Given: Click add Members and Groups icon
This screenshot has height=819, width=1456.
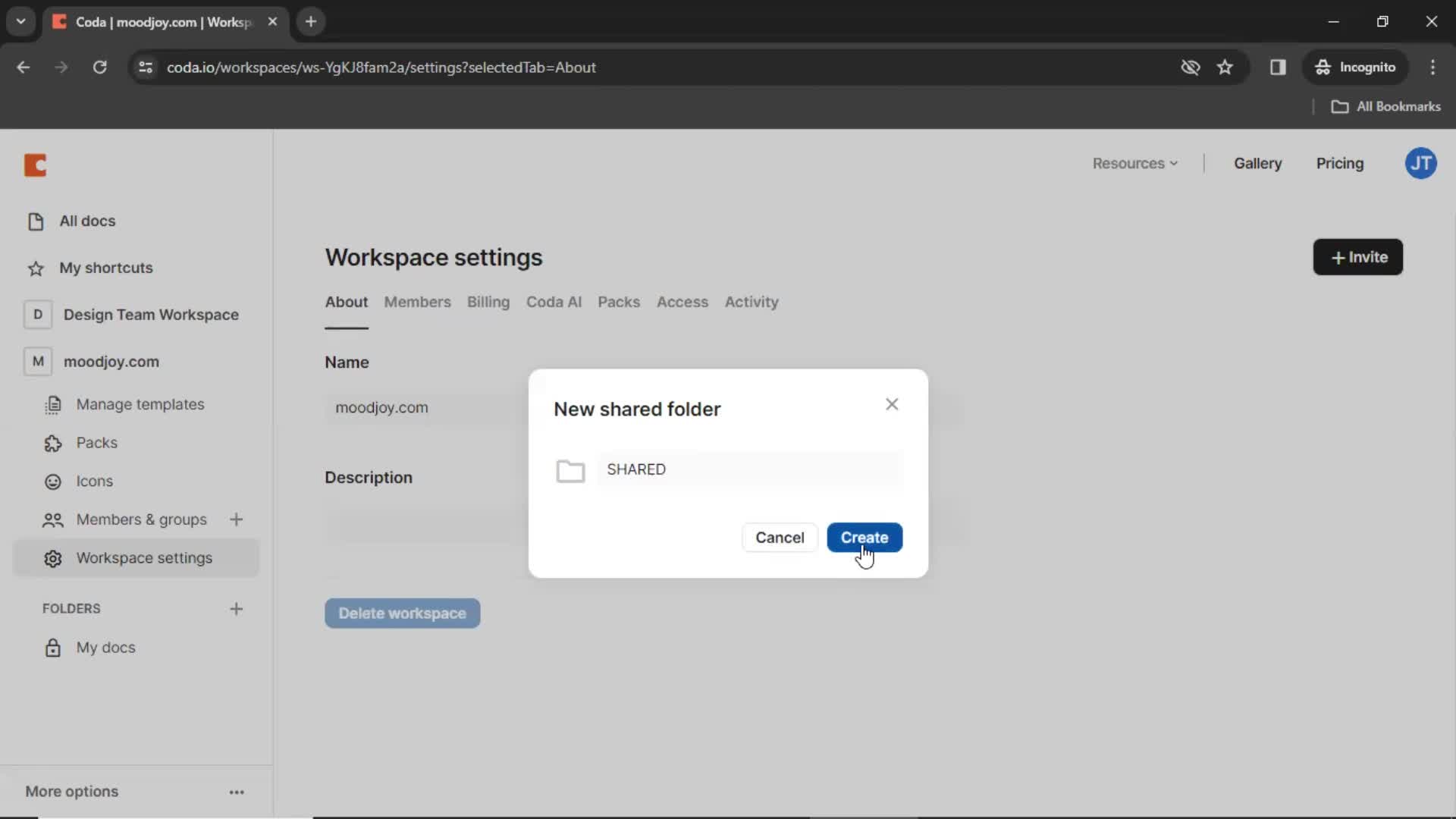Looking at the screenshot, I should 236,519.
